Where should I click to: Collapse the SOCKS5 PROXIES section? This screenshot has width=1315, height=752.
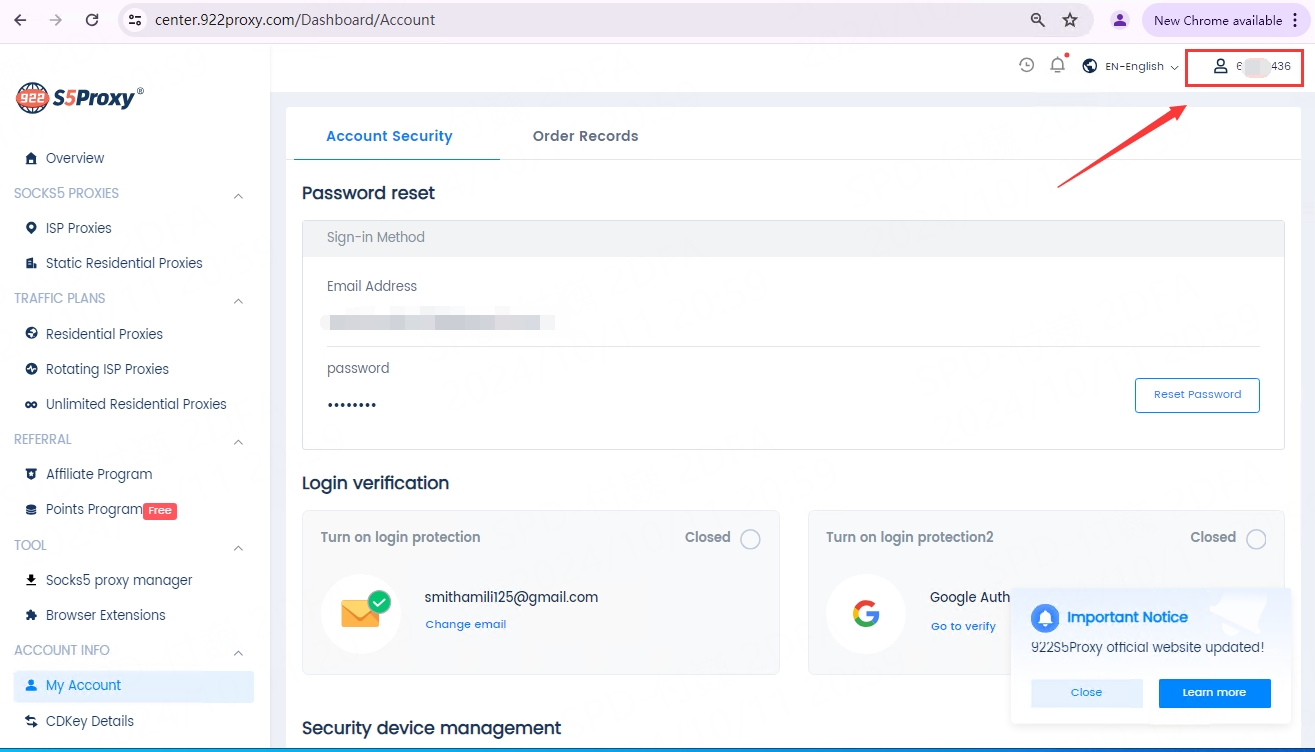tap(238, 195)
